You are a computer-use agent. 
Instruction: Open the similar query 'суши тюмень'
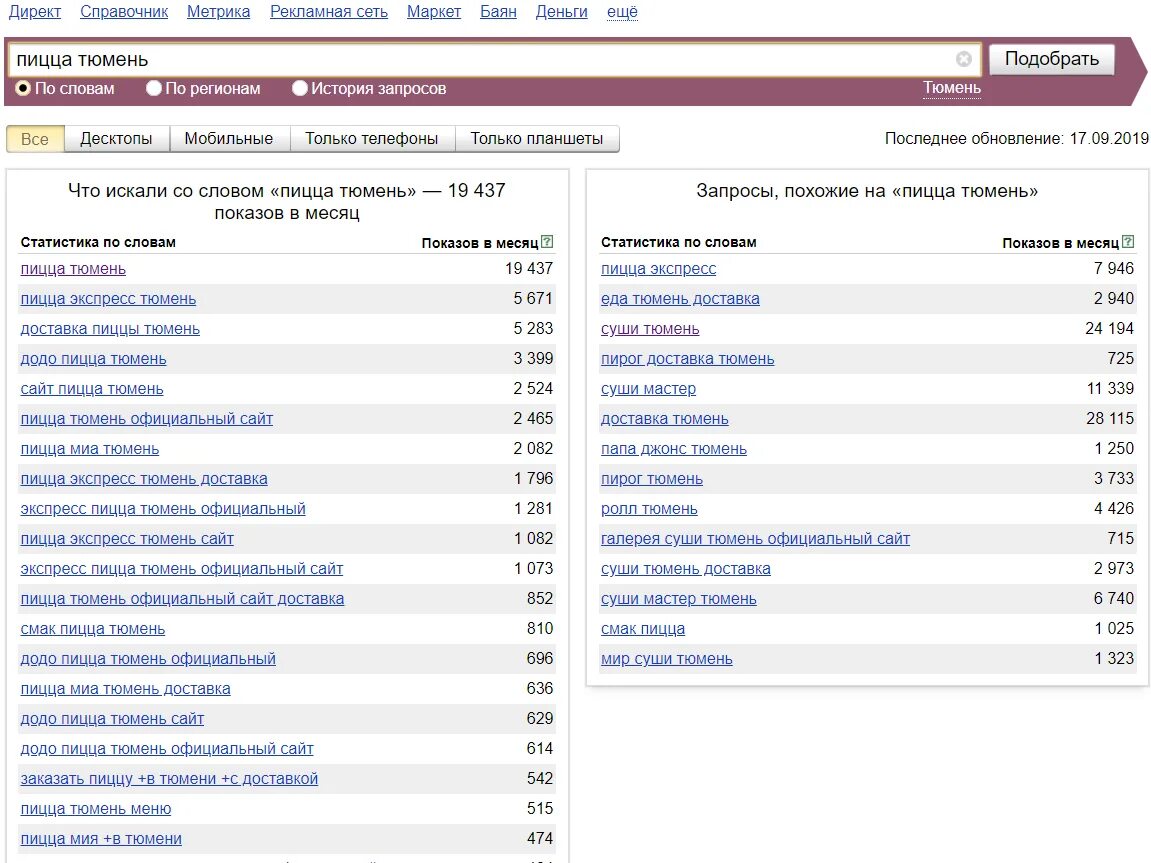pyautogui.click(x=650, y=329)
